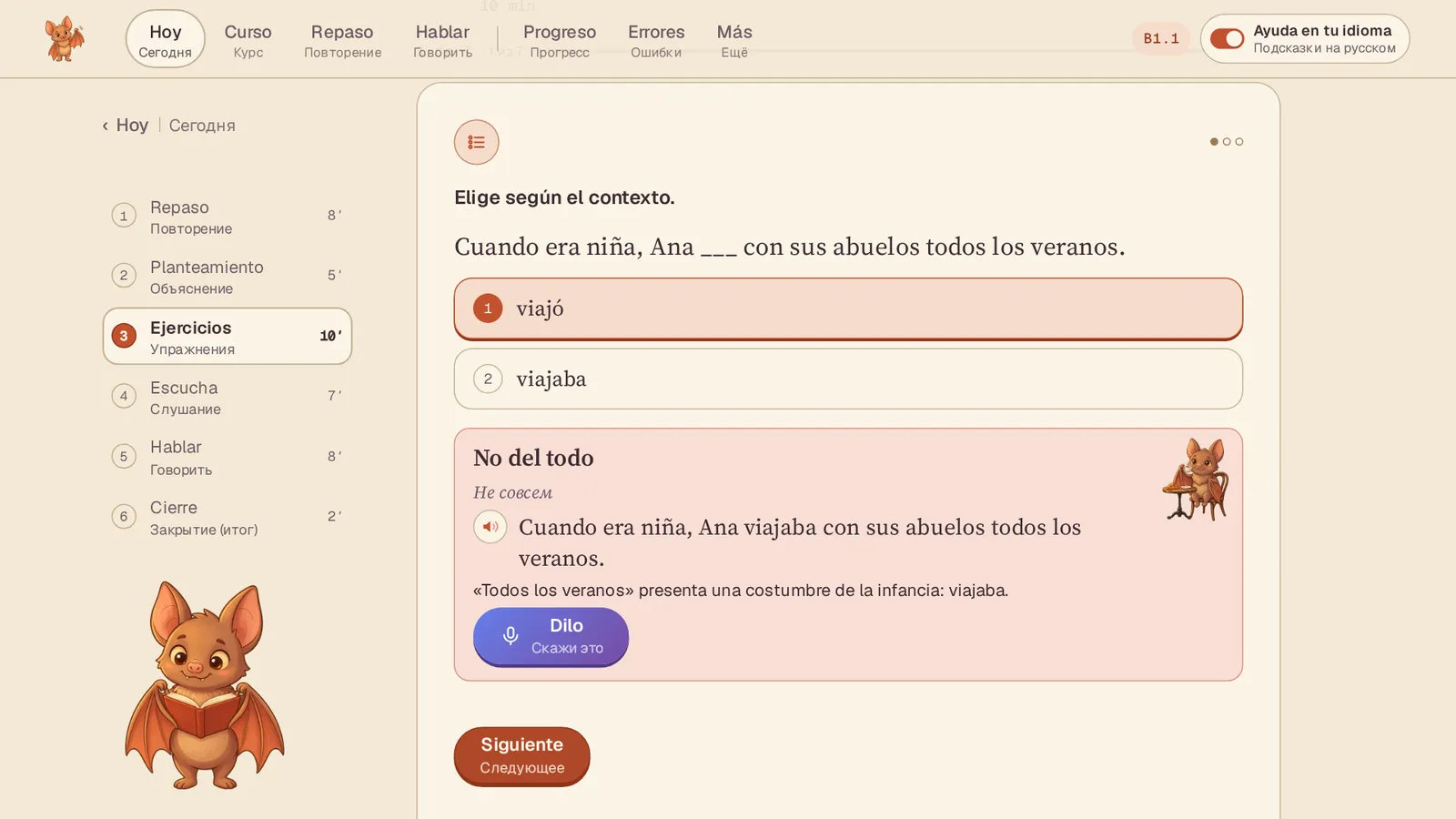This screenshot has height=819, width=1456.
Task: Click the back chevron next to Hoy
Action: click(x=106, y=126)
